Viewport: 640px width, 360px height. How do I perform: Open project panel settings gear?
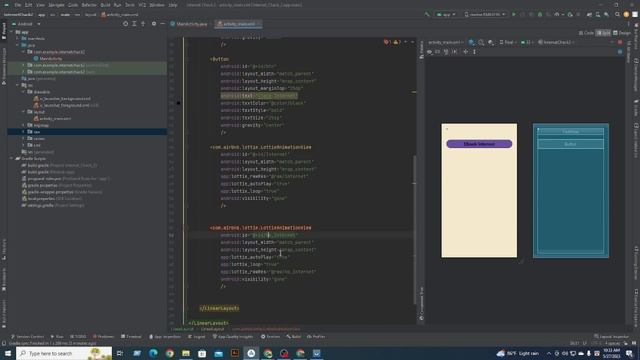click(x=154, y=24)
